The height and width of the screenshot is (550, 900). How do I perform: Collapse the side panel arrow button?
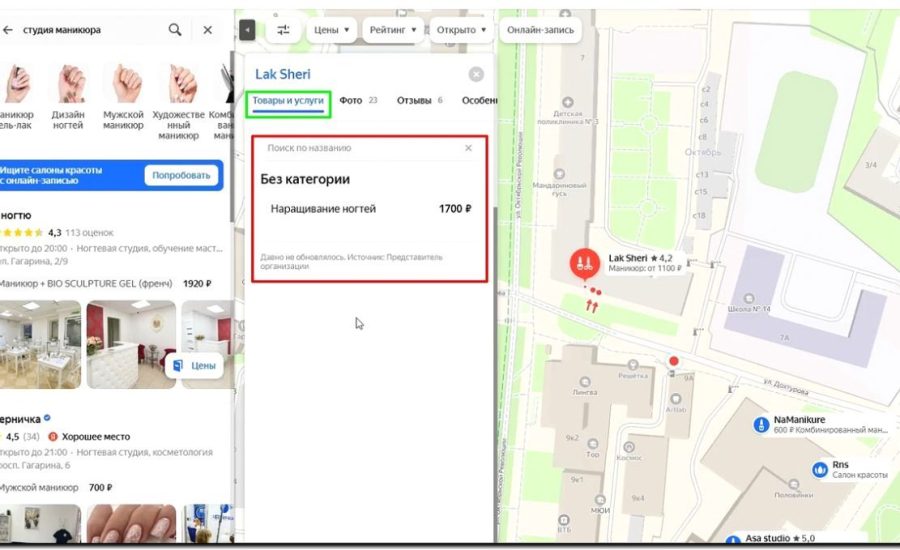coord(247,30)
